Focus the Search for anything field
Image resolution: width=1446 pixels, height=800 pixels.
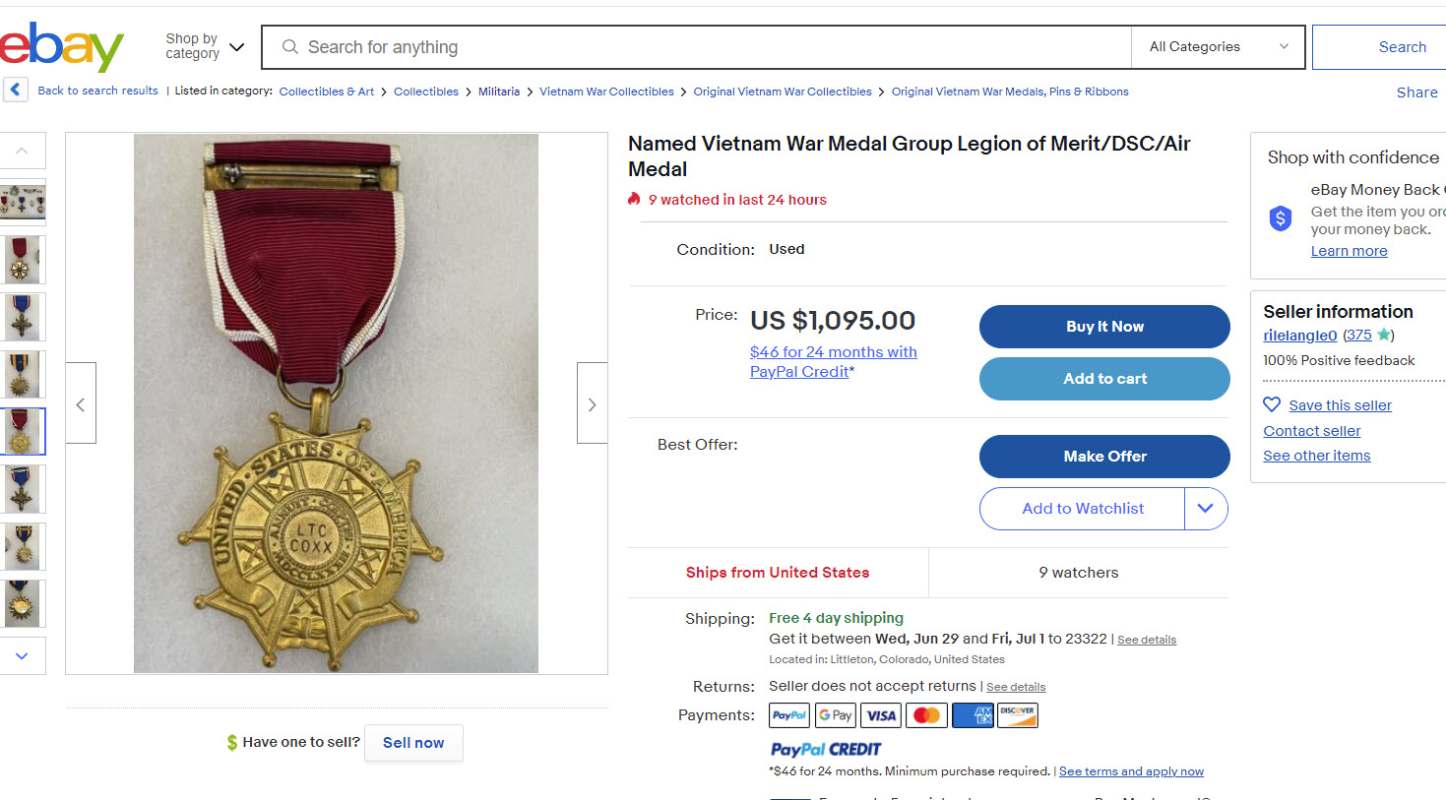tap(700, 47)
